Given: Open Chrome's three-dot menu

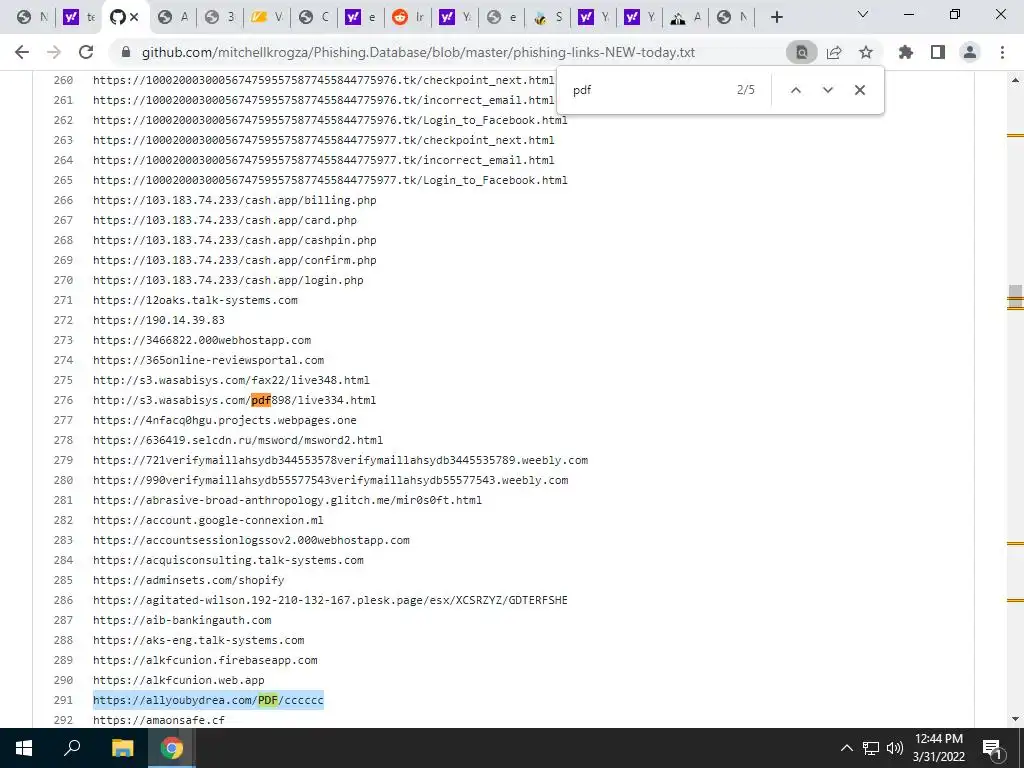Looking at the screenshot, I should click(1002, 52).
